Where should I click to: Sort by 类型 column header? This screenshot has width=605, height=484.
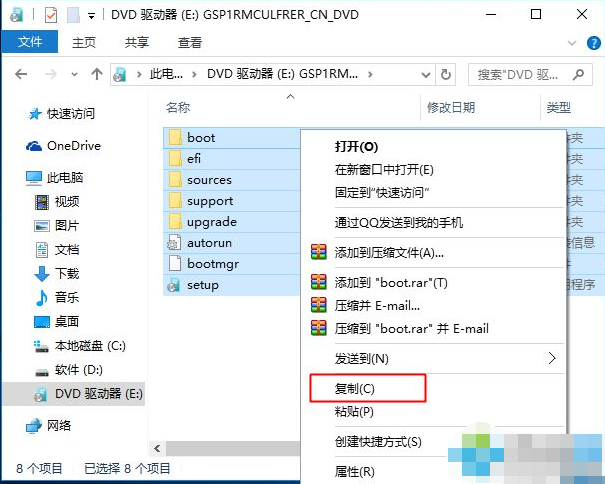click(x=558, y=107)
